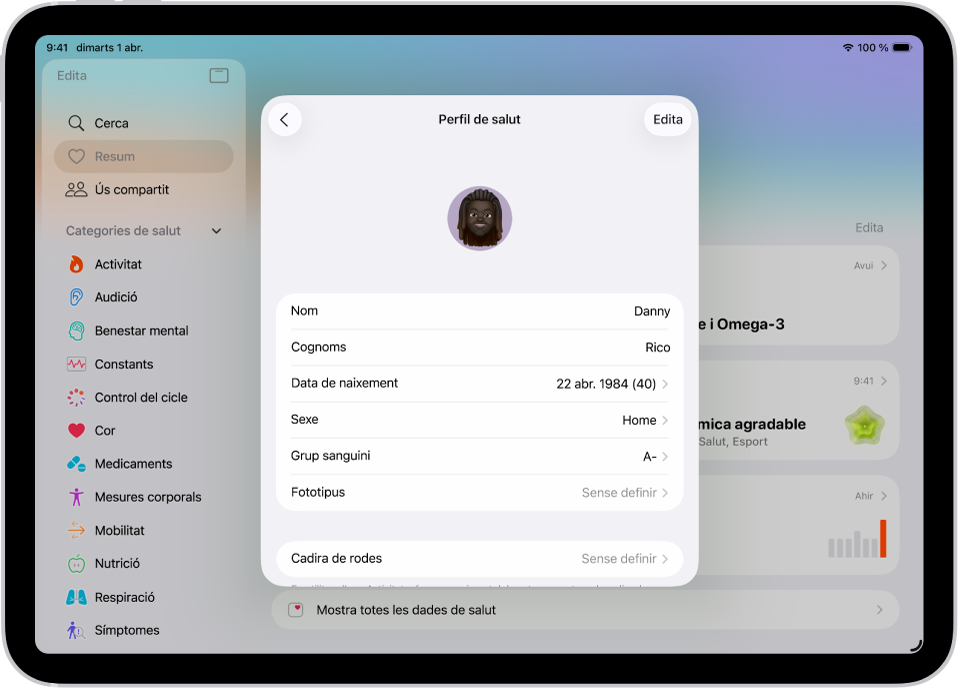Viewport: 960px width, 689px height.
Task: Click the Ús compartit people icon
Action: tap(76, 189)
